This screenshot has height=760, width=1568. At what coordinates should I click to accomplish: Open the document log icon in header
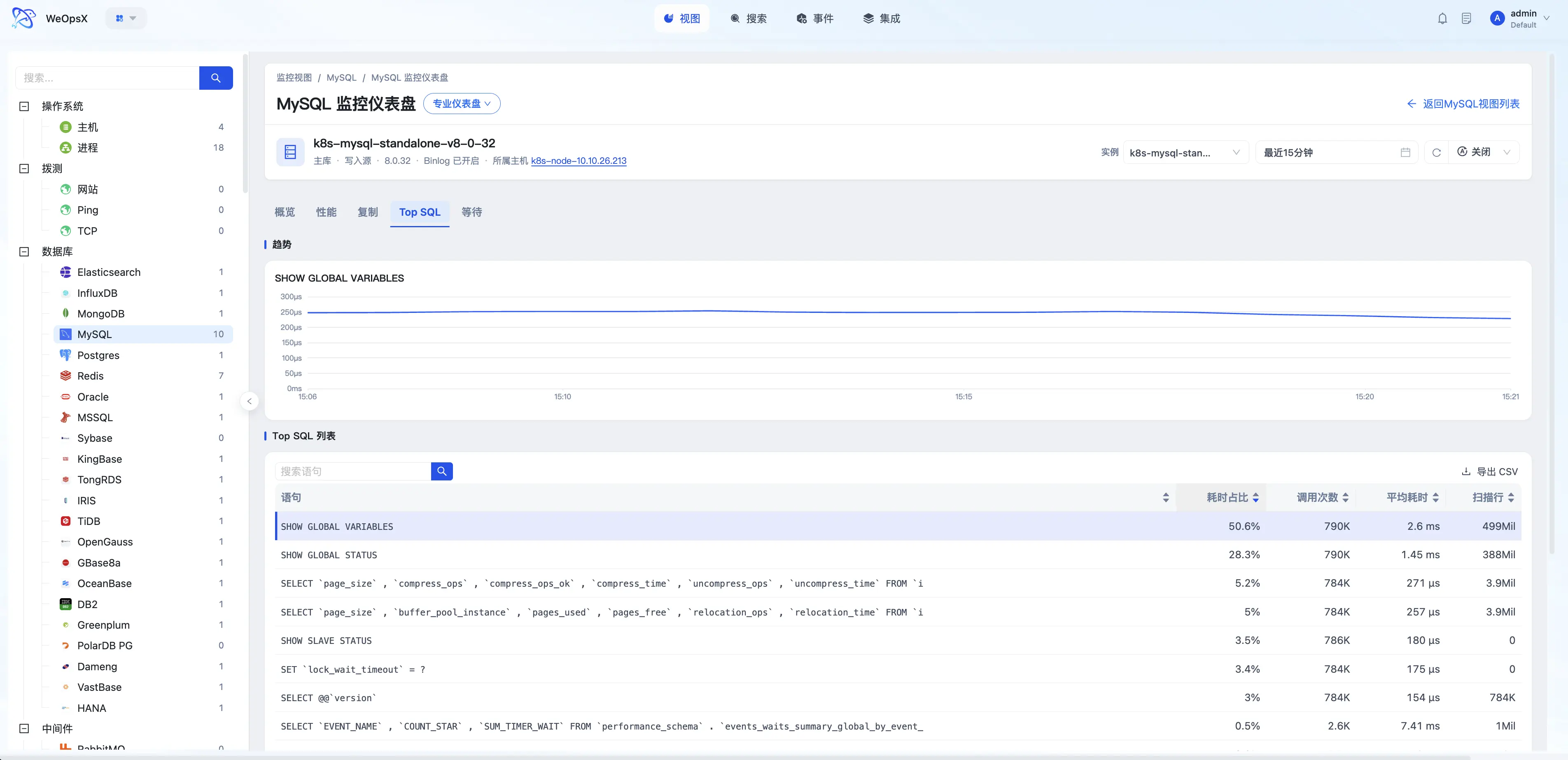tap(1466, 19)
